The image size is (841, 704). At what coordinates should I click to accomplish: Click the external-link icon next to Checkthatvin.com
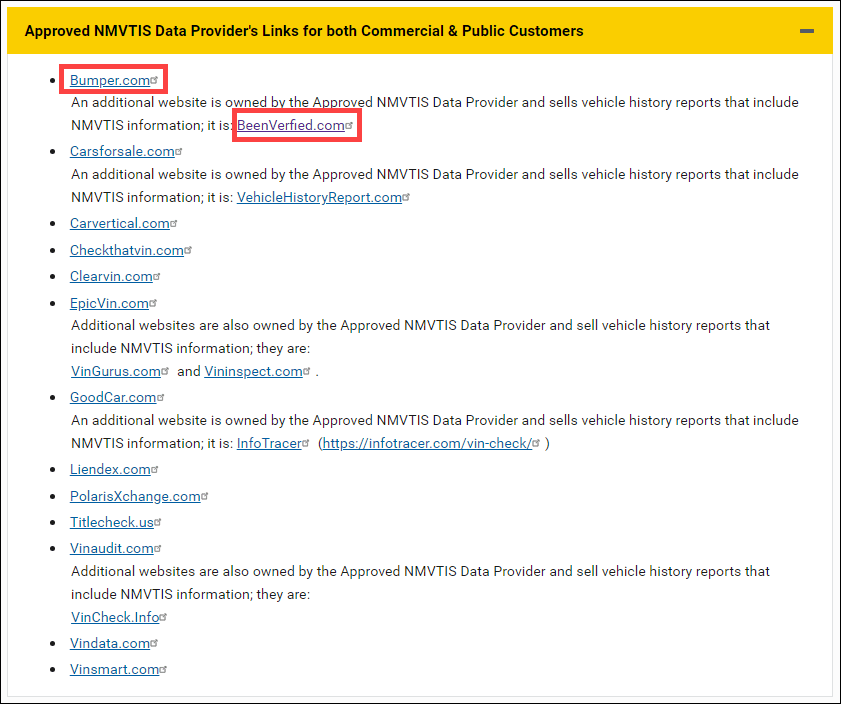coord(188,250)
